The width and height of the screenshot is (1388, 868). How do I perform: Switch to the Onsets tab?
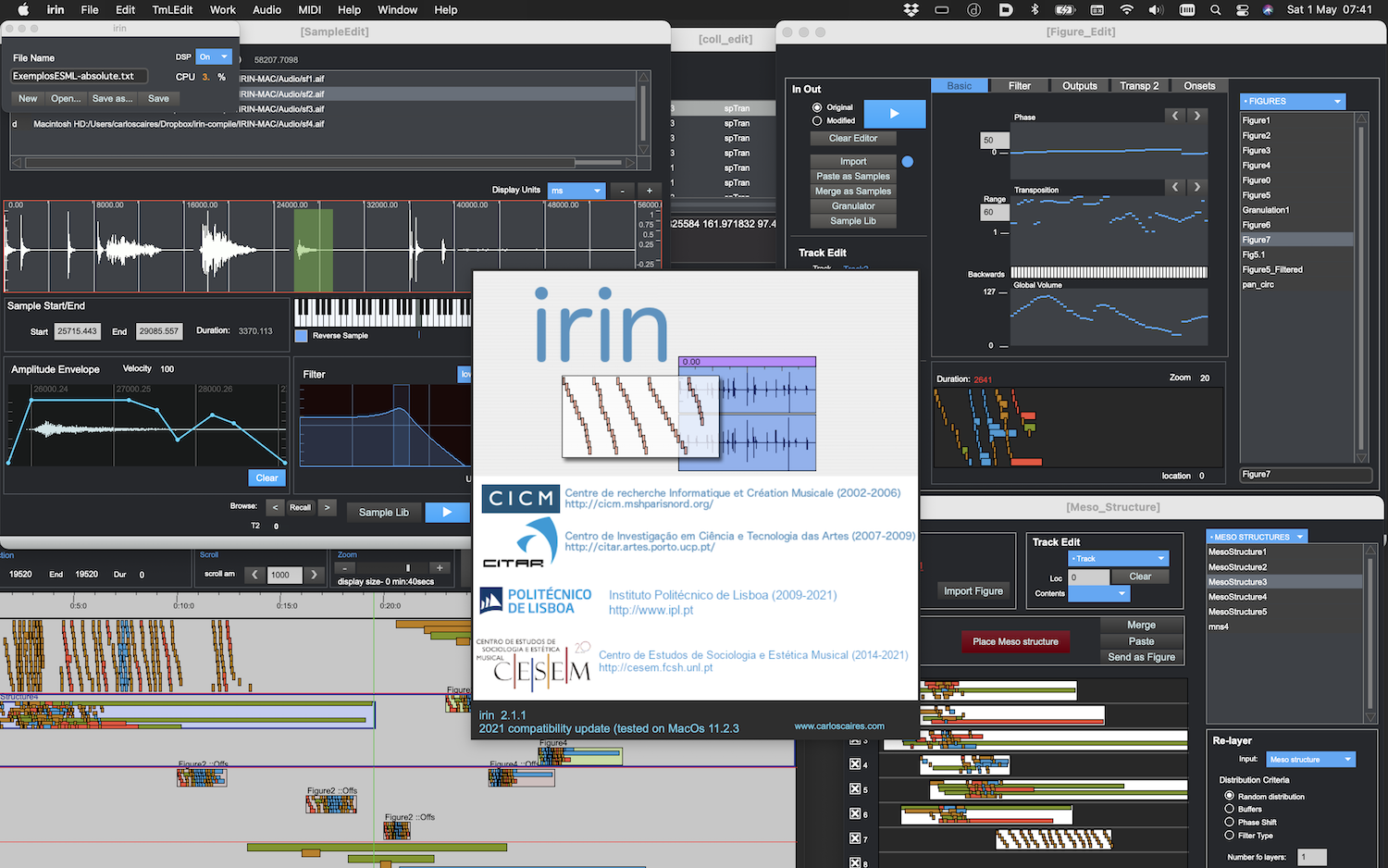click(x=1199, y=86)
